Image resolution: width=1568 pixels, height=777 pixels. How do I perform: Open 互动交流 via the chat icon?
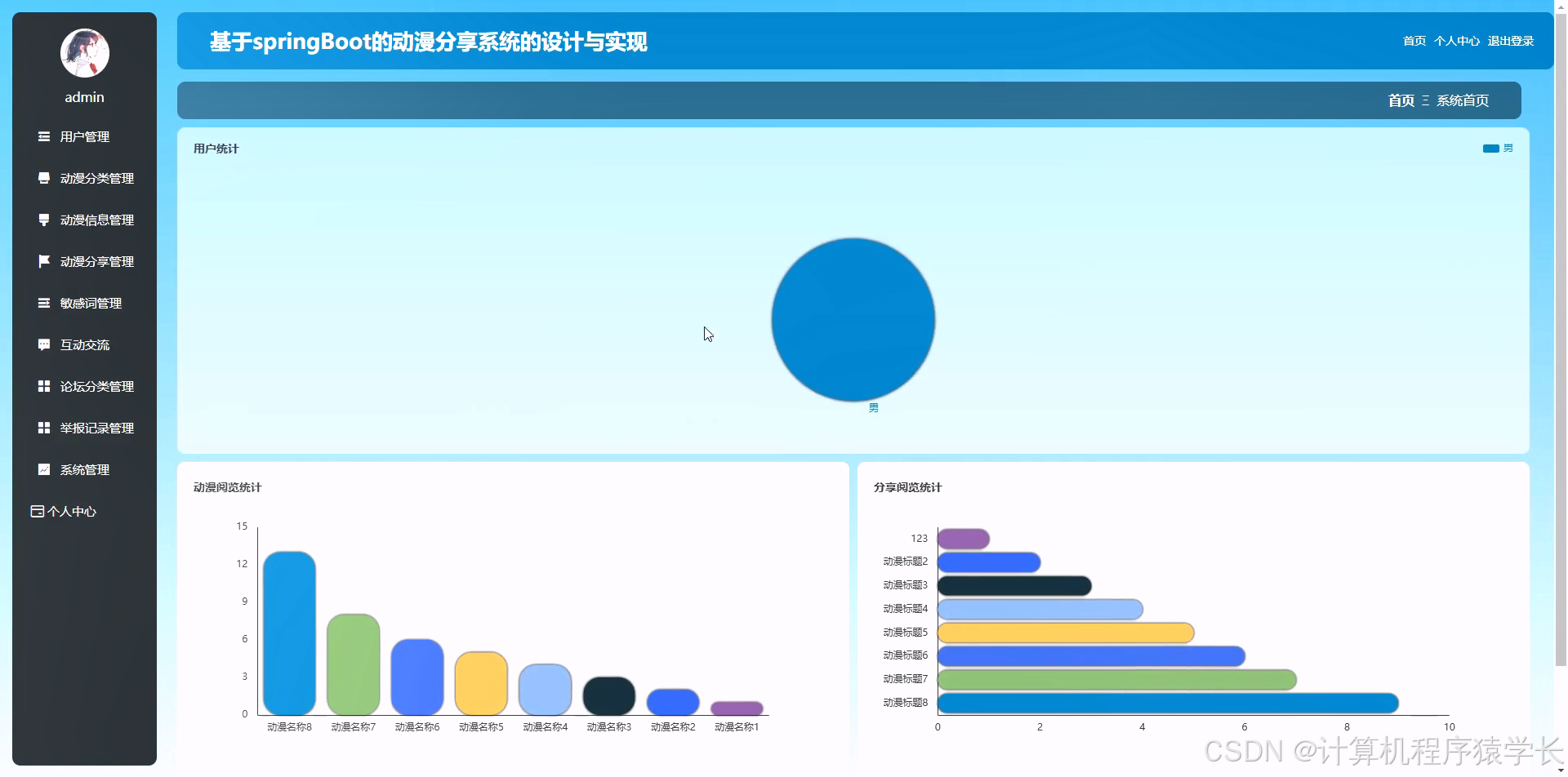(44, 344)
